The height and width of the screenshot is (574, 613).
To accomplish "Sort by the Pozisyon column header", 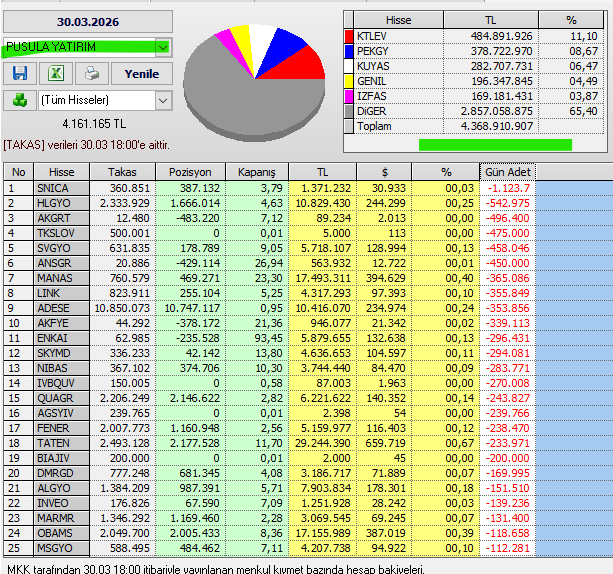I will pos(190,172).
